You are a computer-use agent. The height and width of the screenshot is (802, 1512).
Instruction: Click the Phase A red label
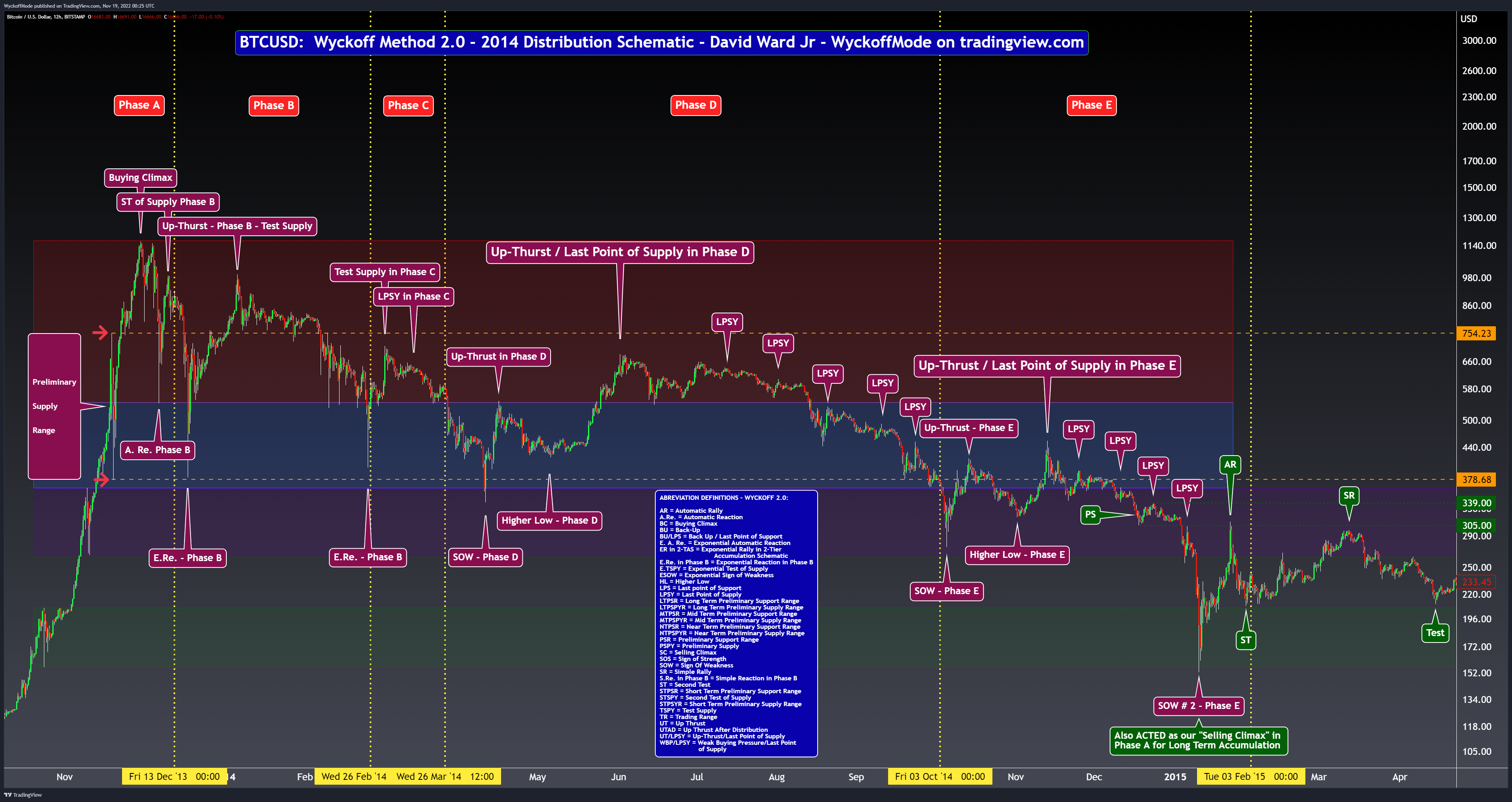(x=139, y=105)
